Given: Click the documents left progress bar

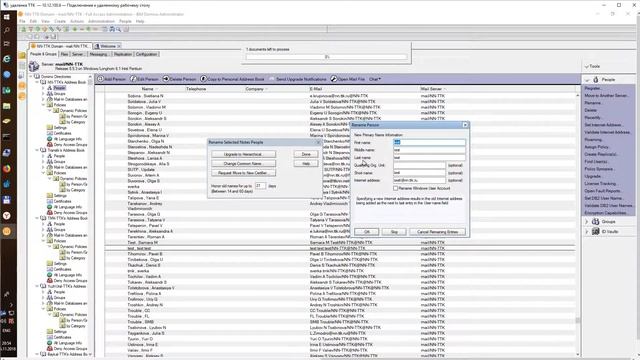Looking at the screenshot, I should 327,57.
